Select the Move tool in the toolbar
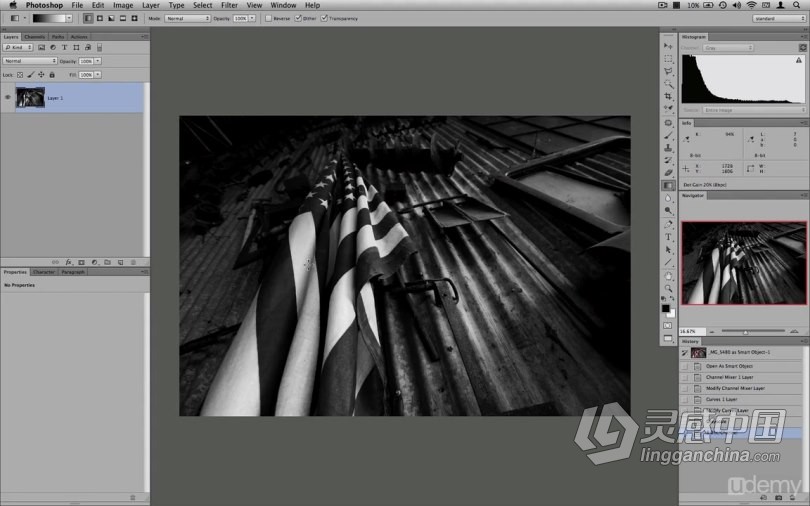 [668, 46]
